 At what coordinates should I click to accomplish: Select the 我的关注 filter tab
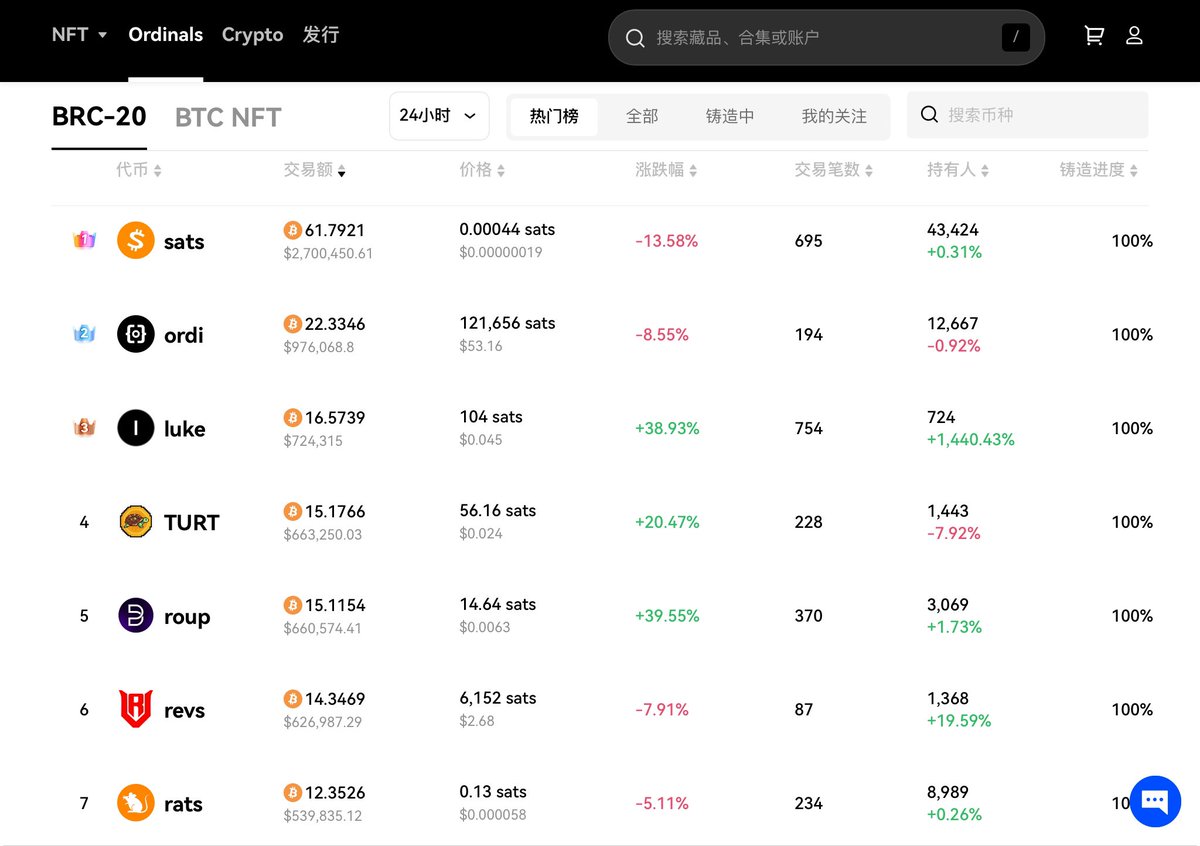[x=834, y=116]
